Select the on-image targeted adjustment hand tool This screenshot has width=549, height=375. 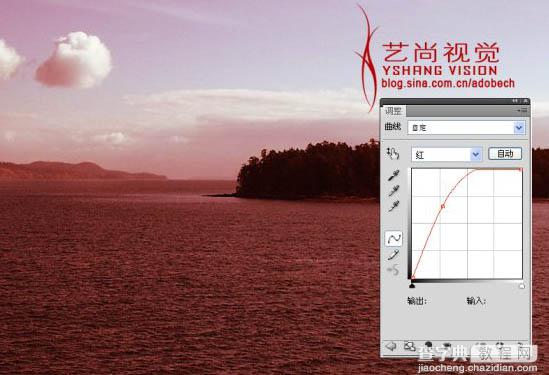393,154
